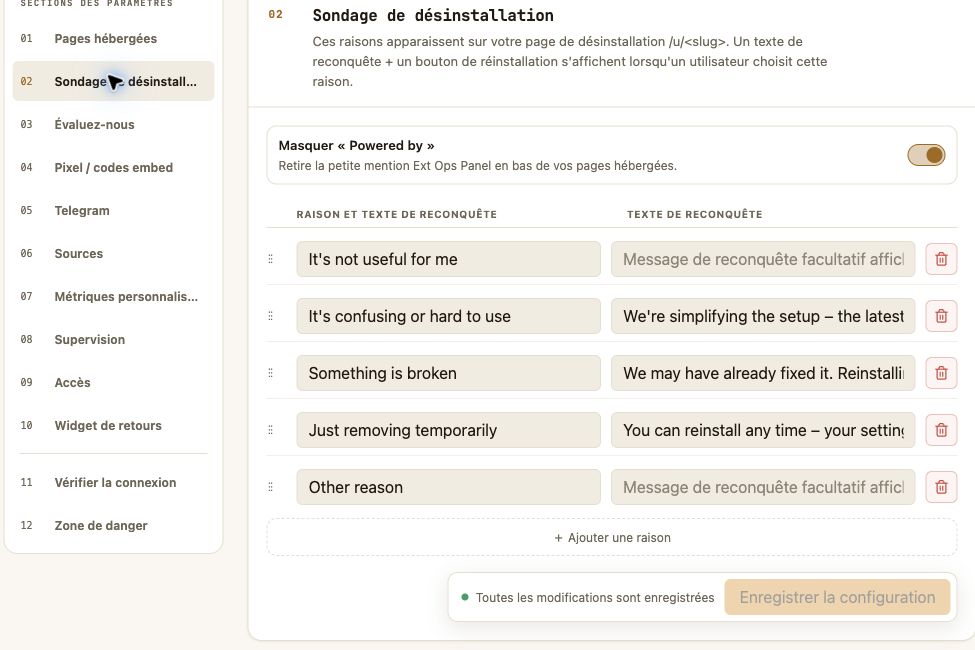Delete the "It's not useful for me" reason
Image resolution: width=975 pixels, height=650 pixels.
941,259
